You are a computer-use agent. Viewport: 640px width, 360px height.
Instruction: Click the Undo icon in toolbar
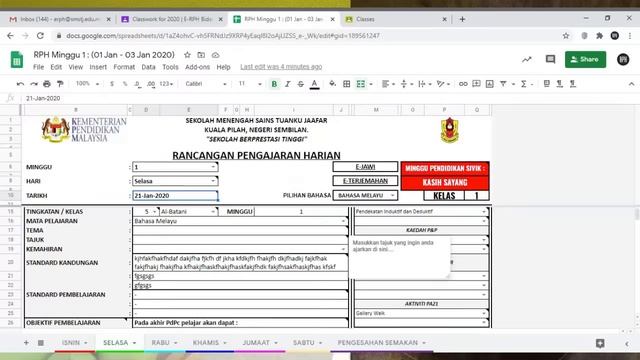(20, 84)
